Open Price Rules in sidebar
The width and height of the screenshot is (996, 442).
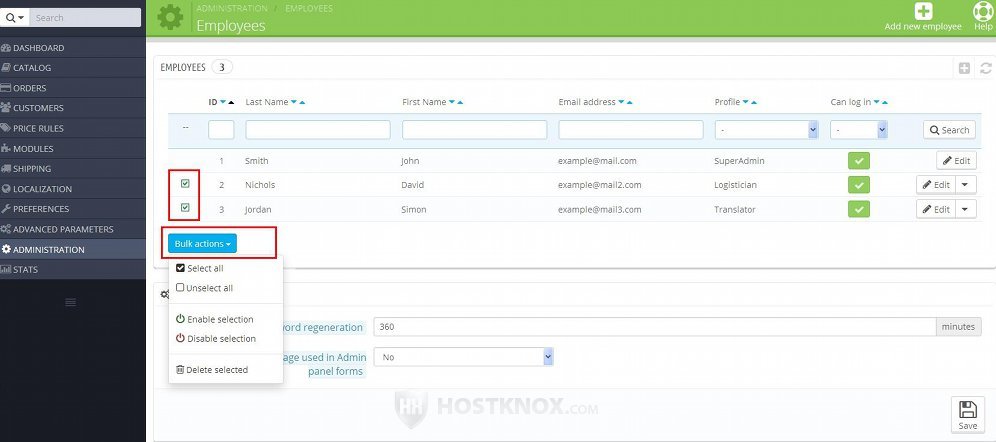(73, 128)
